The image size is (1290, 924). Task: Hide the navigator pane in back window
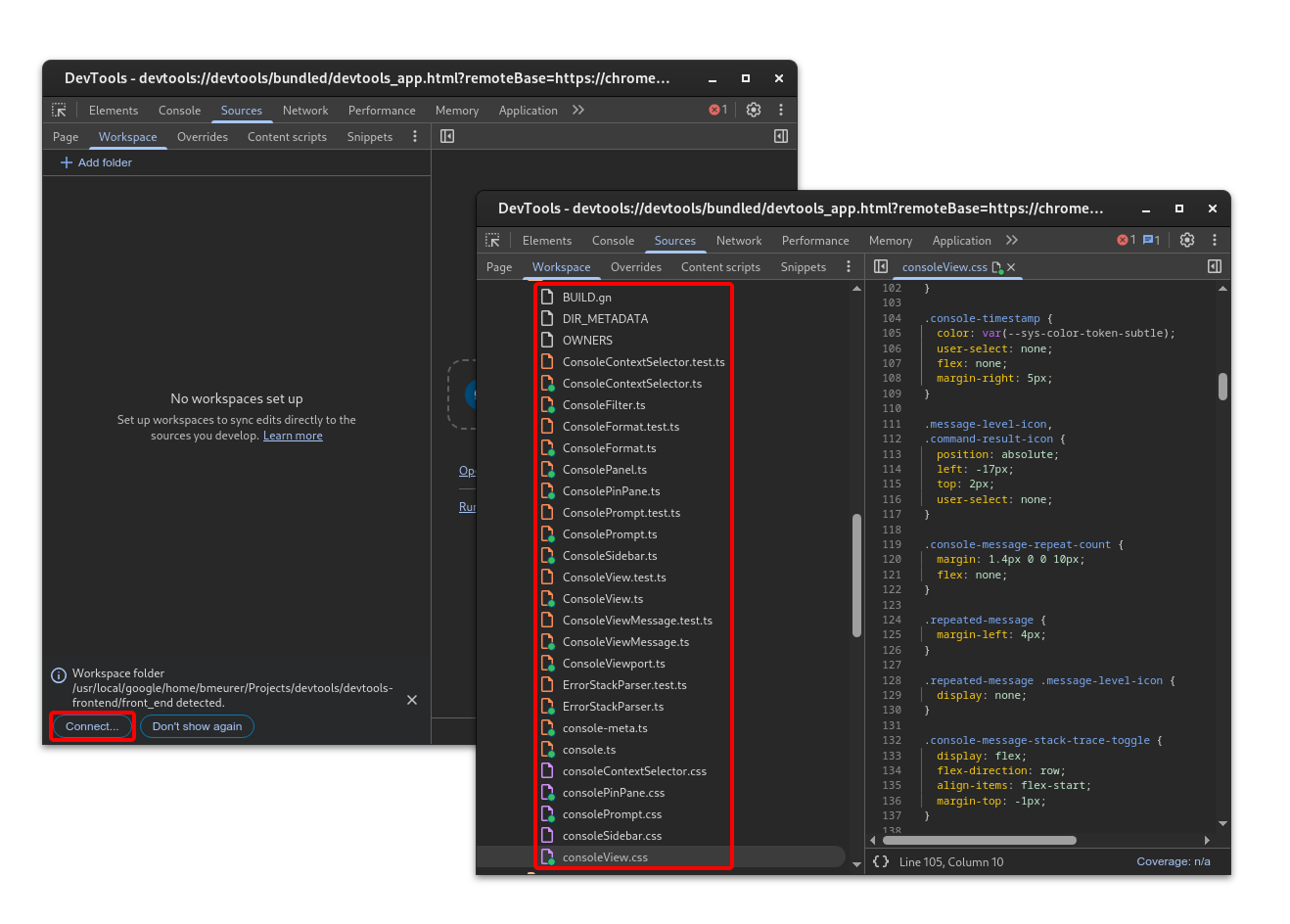pyautogui.click(x=447, y=137)
